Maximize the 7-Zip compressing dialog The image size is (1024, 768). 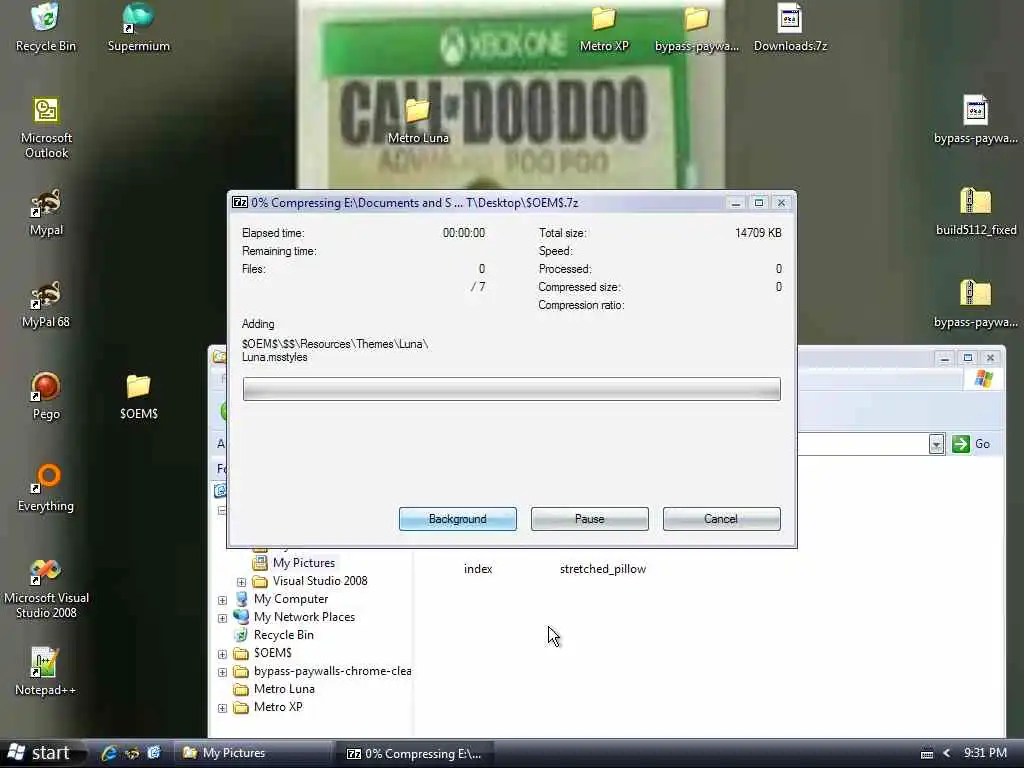(759, 202)
